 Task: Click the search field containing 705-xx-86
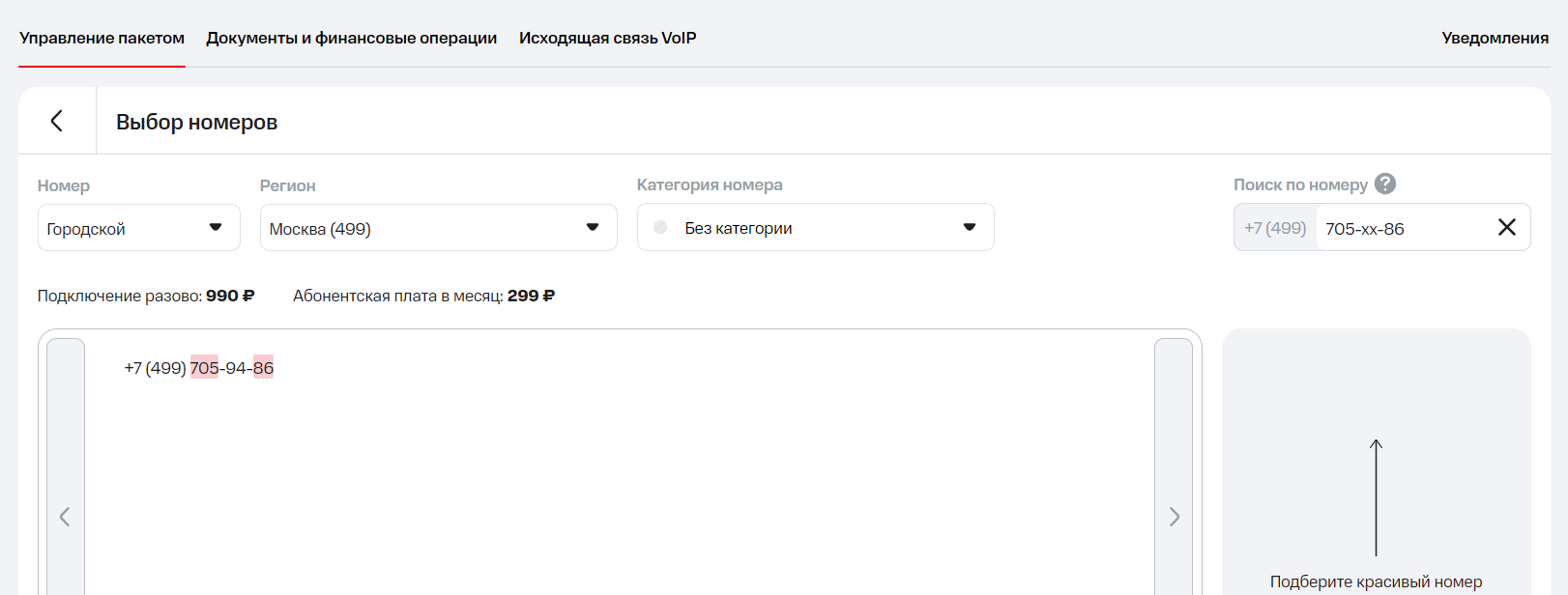1402,228
